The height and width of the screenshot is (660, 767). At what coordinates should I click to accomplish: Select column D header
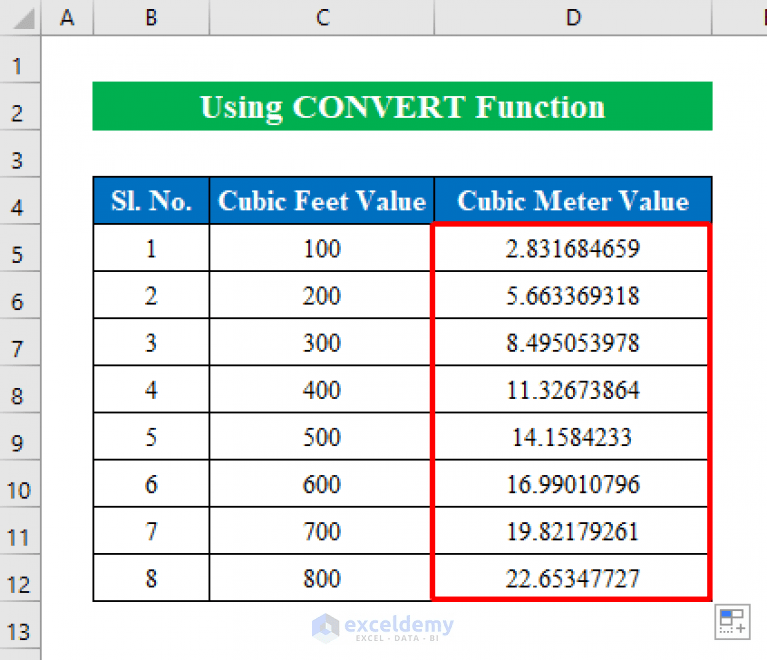click(573, 18)
